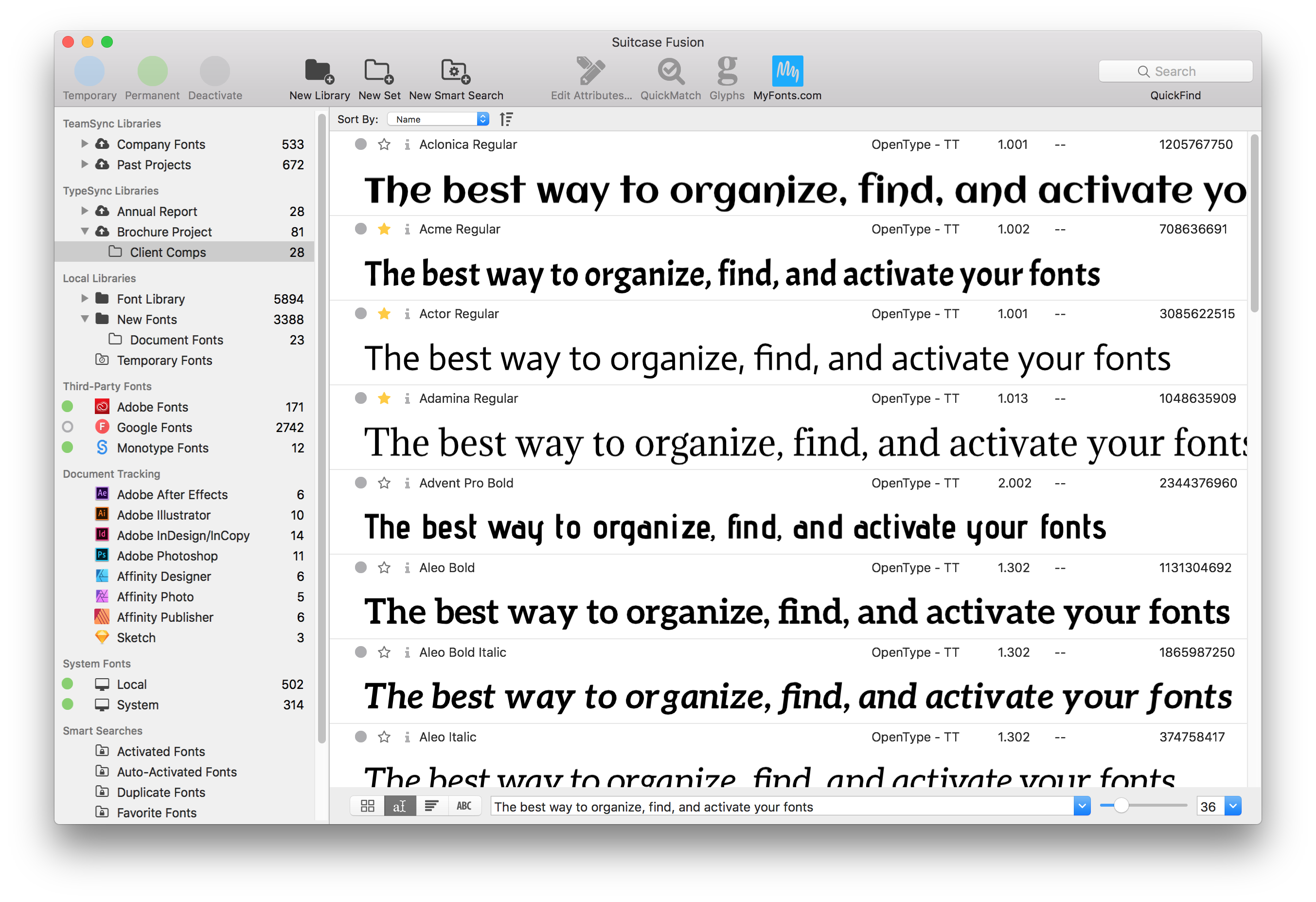Launch the QuickMatch tool

click(x=671, y=72)
